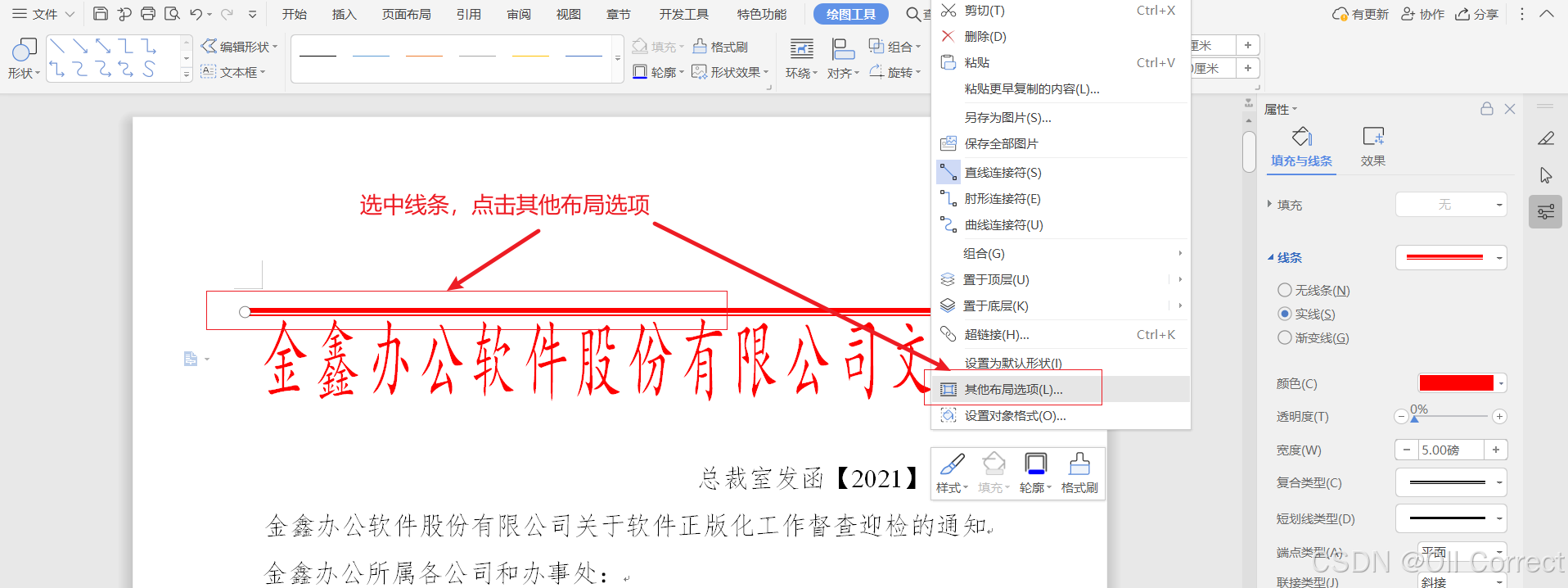Image resolution: width=1568 pixels, height=588 pixels.
Task: Adjust the 透明度 transparency slider
Action: pos(1415,417)
